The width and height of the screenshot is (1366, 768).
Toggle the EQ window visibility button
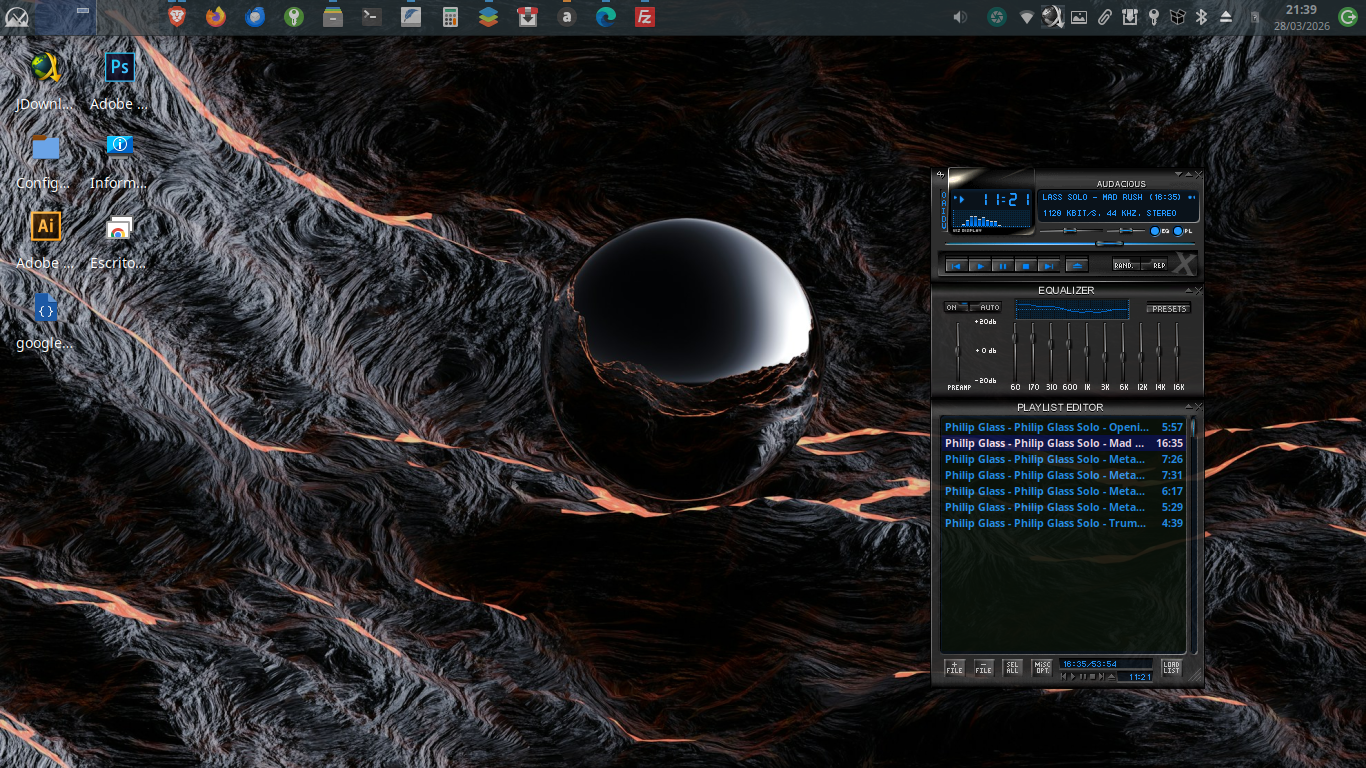pyautogui.click(x=1157, y=232)
